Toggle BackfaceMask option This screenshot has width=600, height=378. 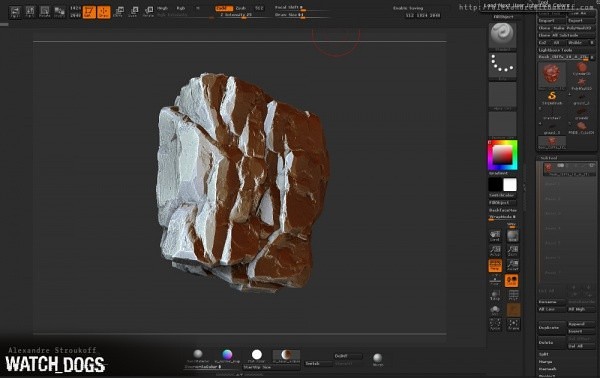click(503, 210)
